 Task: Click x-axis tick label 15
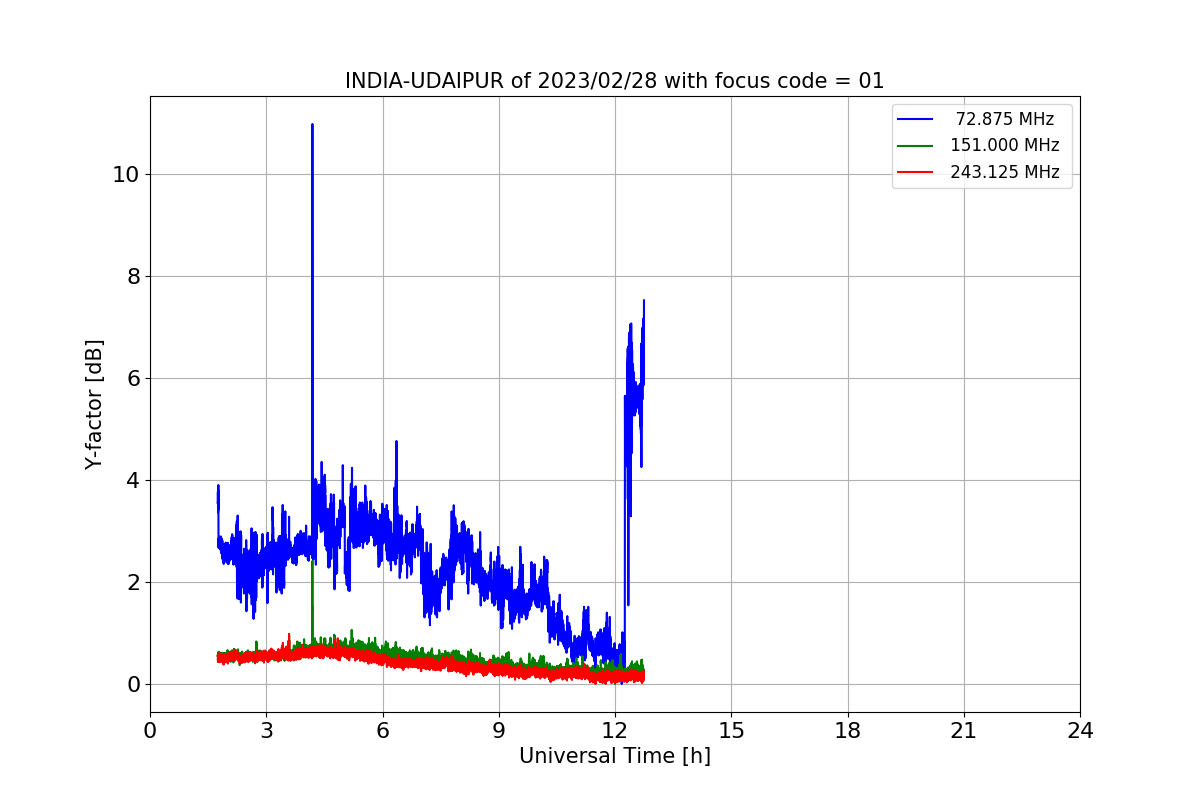tap(731, 731)
